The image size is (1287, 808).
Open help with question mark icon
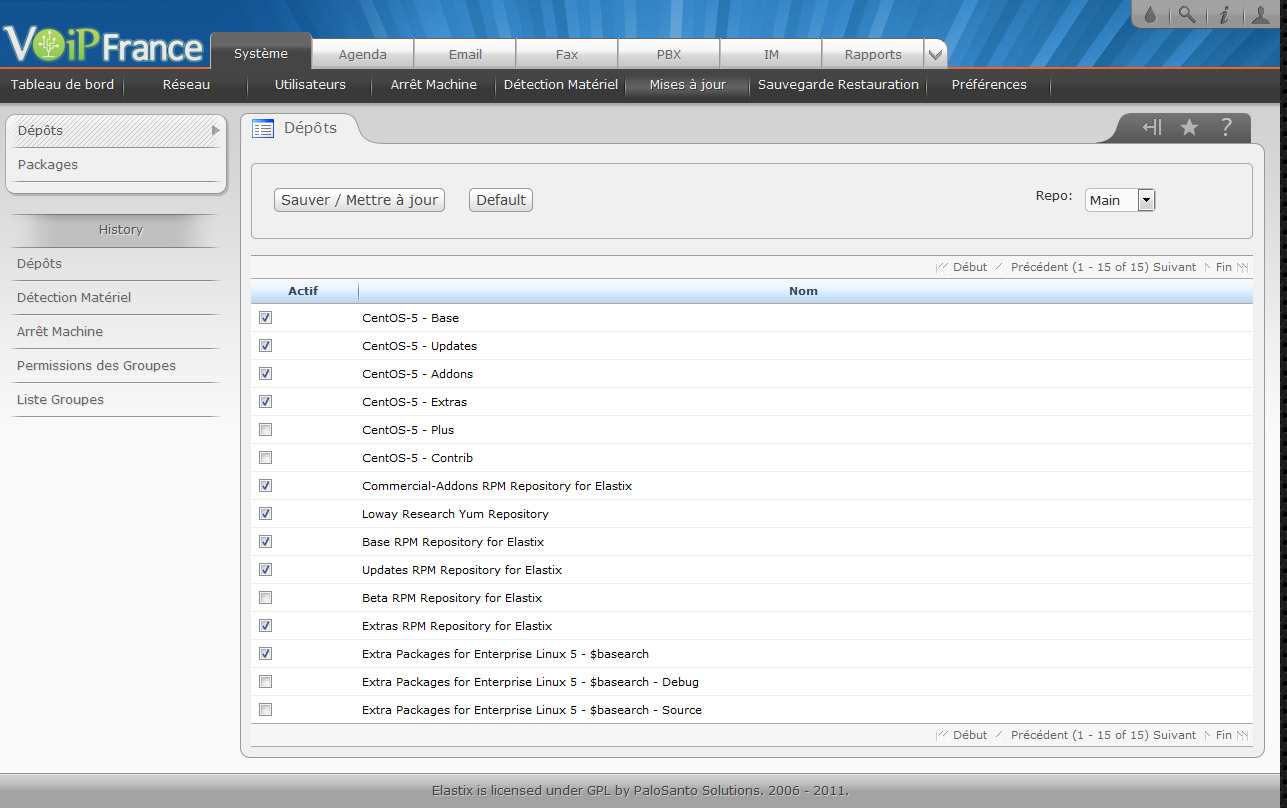click(1226, 127)
